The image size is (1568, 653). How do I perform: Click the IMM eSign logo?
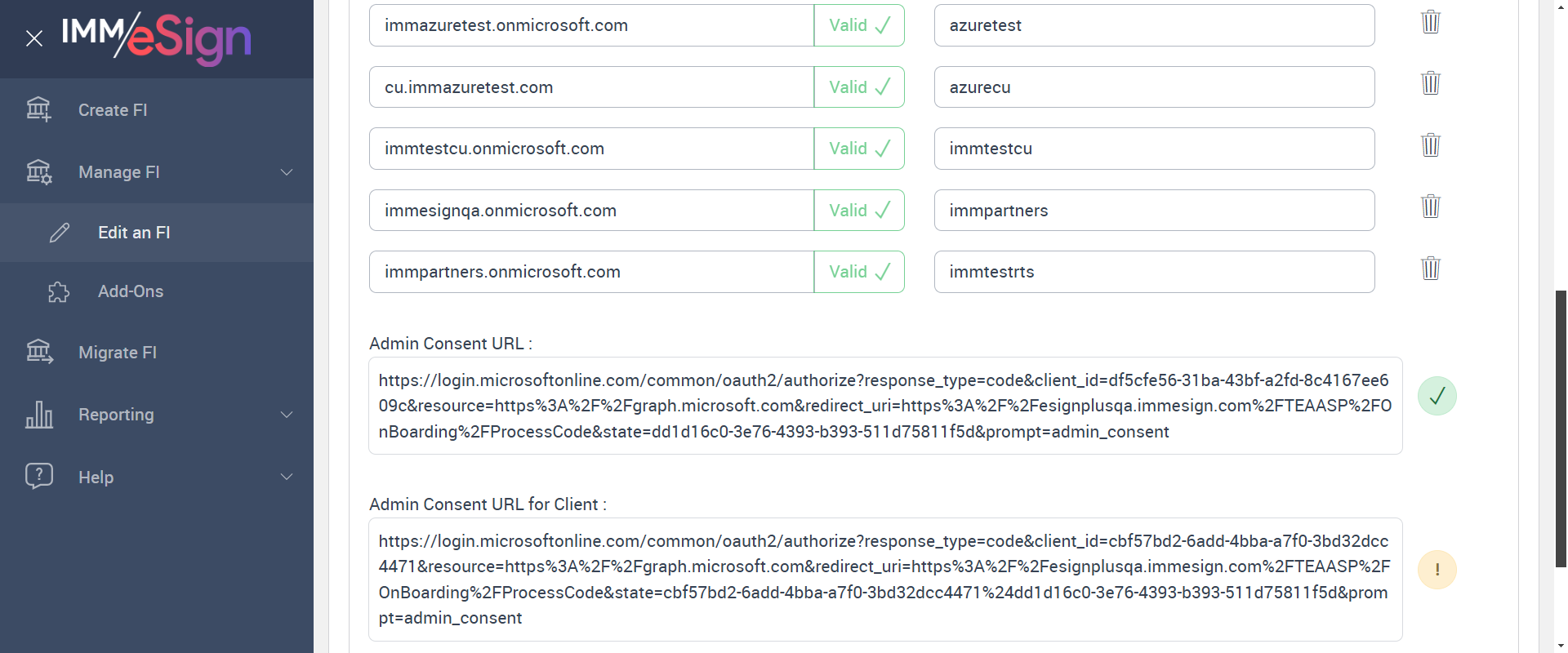pos(157,38)
